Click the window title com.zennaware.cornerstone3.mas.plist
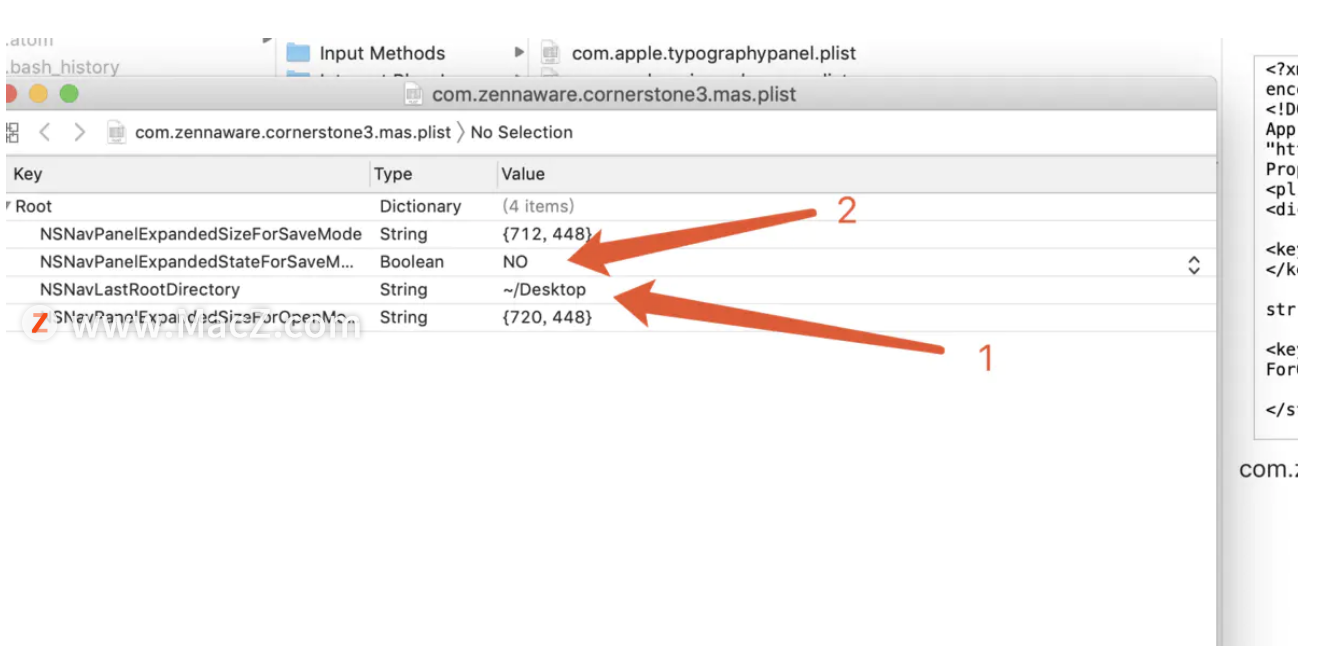This screenshot has height=646, width=1324. click(x=614, y=94)
